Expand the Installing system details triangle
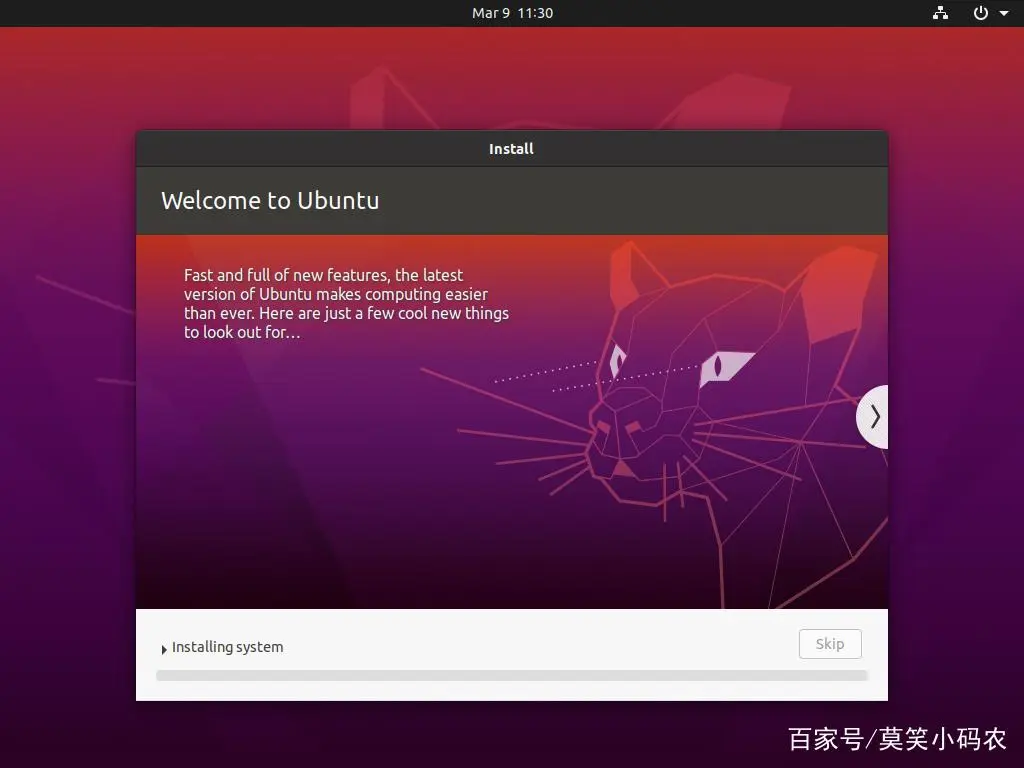1024x768 pixels. [x=164, y=649]
